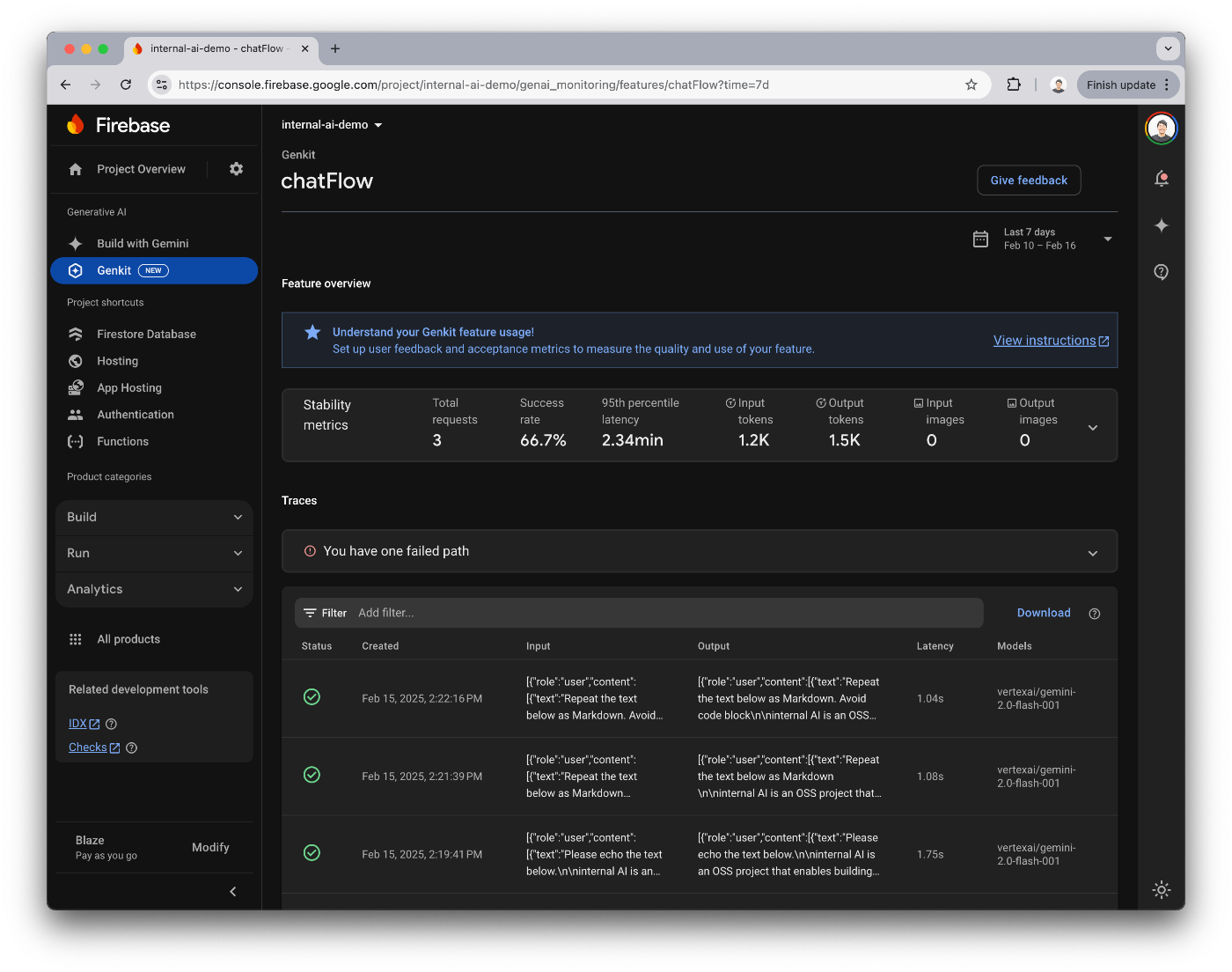Open the IDX link
The height and width of the screenshot is (972, 1232).
84,724
